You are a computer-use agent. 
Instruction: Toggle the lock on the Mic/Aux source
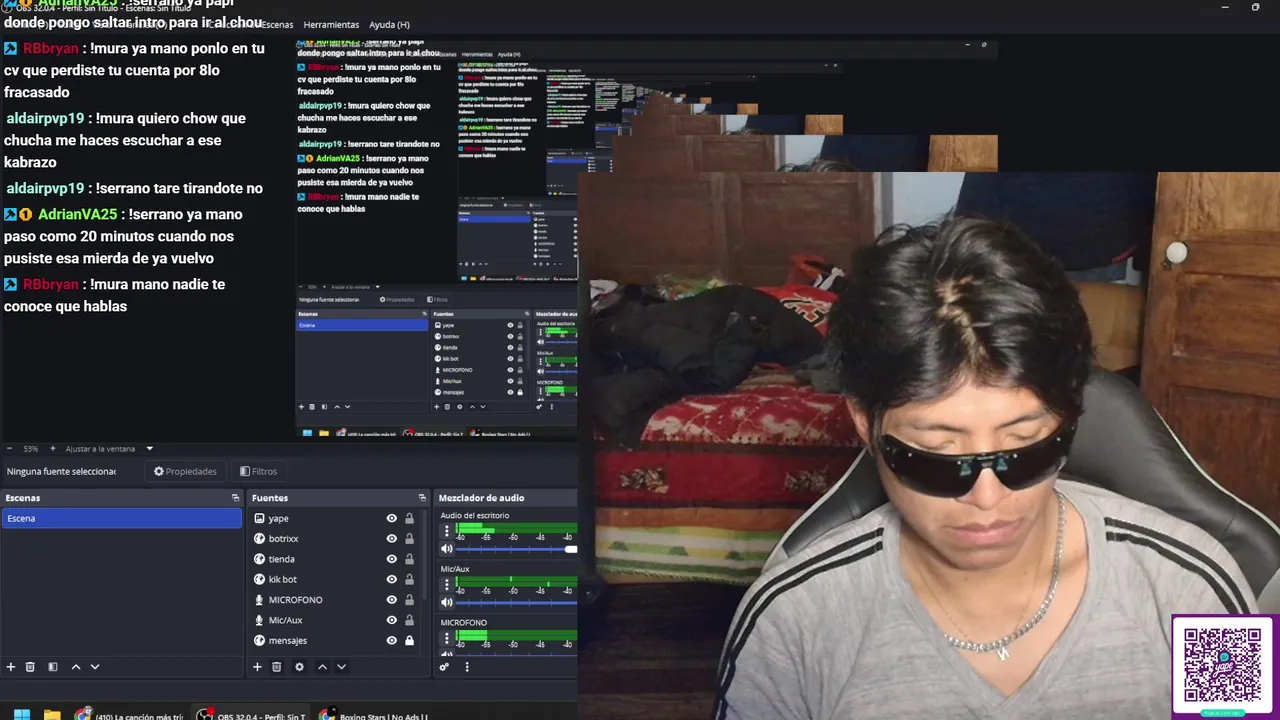pos(409,620)
